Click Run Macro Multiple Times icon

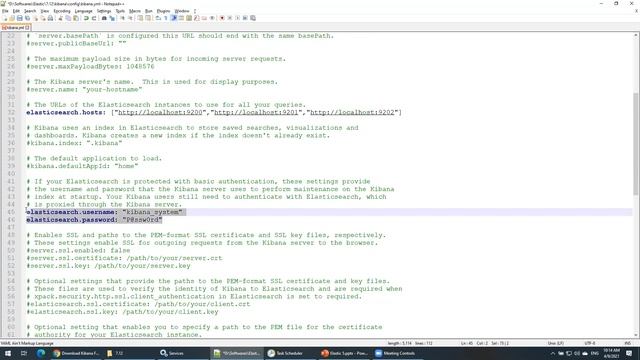point(245,18)
